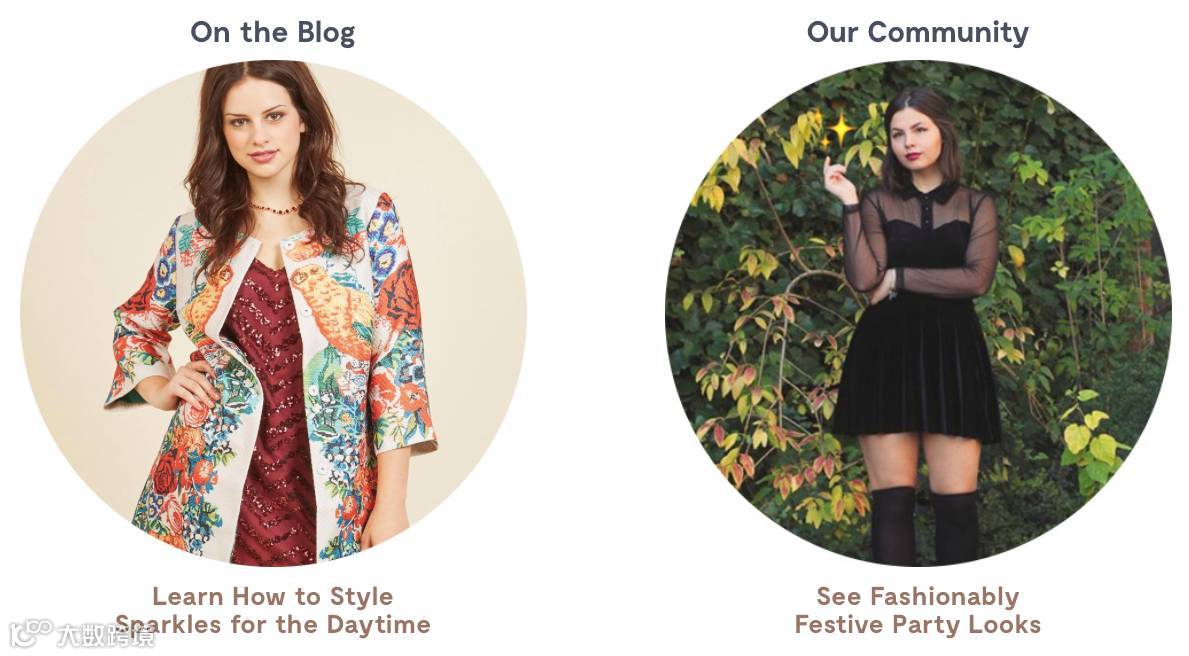Open the black dress community circle image
1189x656 pixels.
pyautogui.click(x=918, y=313)
